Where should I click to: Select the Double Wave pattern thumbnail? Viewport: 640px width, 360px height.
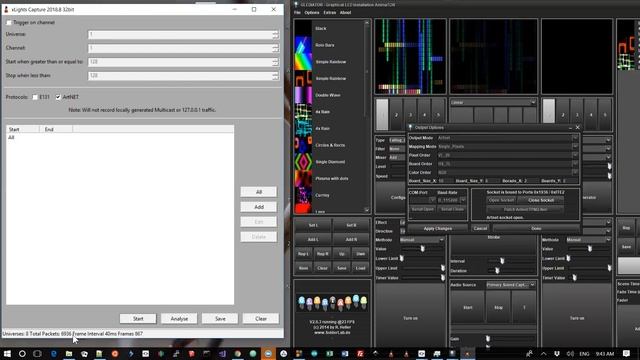pos(303,95)
